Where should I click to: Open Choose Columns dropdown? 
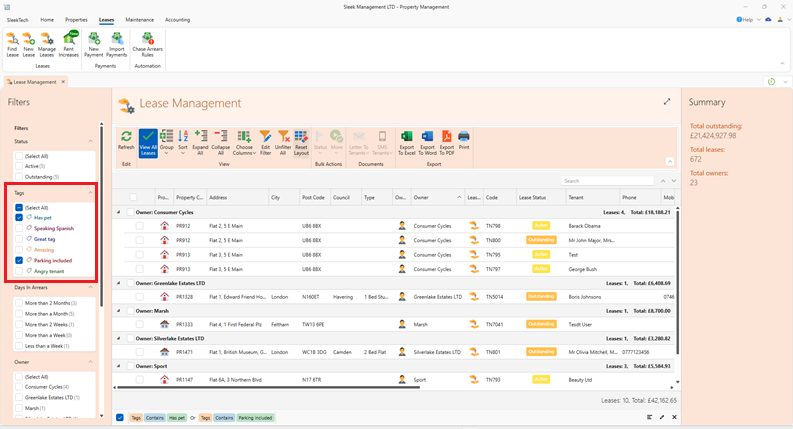click(x=244, y=143)
